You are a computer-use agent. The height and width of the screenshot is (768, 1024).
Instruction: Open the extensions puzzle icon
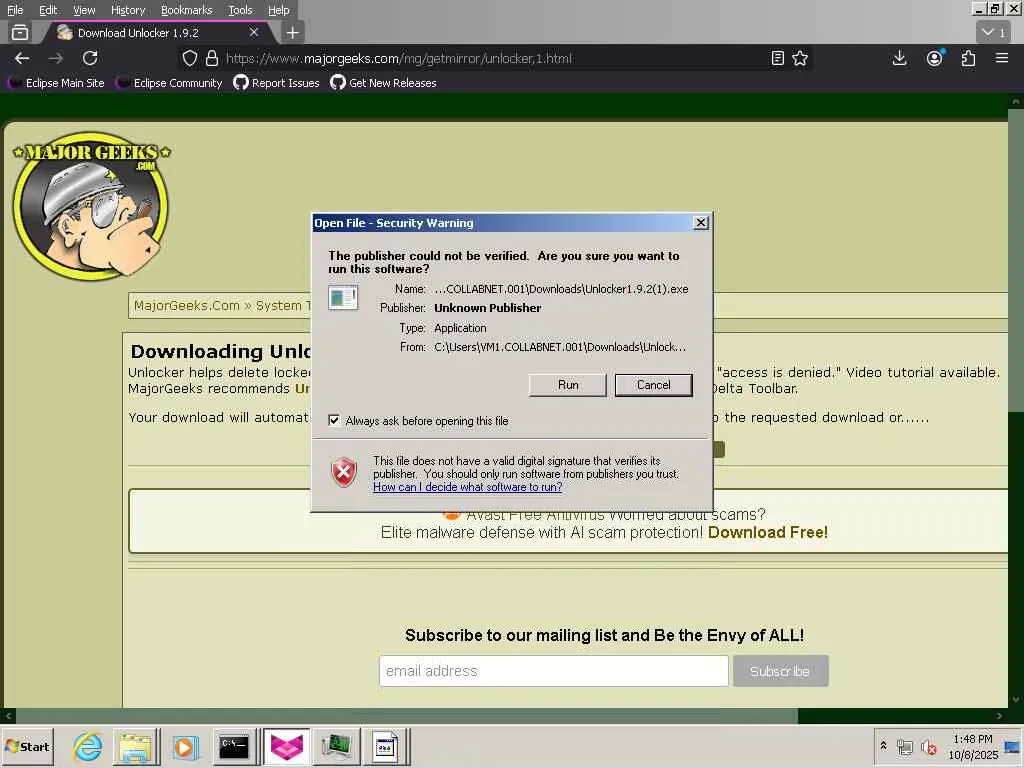tap(968, 58)
